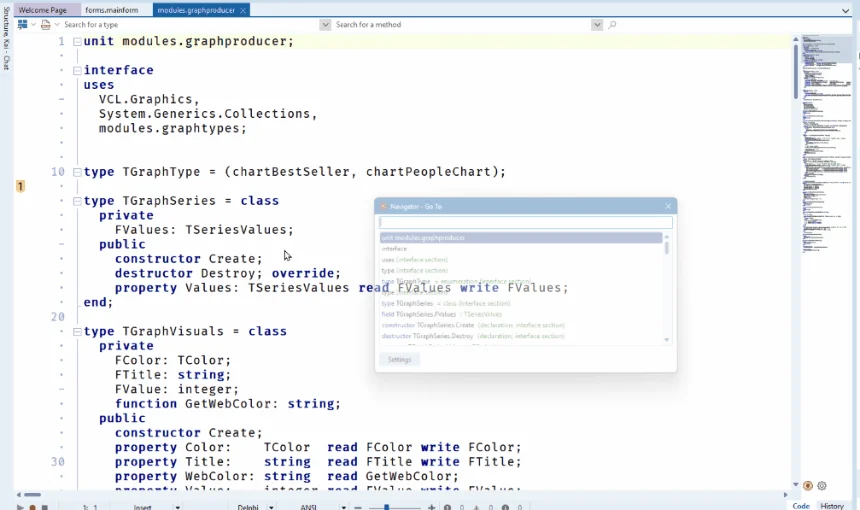Click the file sections navigation icon
This screenshot has width=860, height=510.
click(22, 25)
